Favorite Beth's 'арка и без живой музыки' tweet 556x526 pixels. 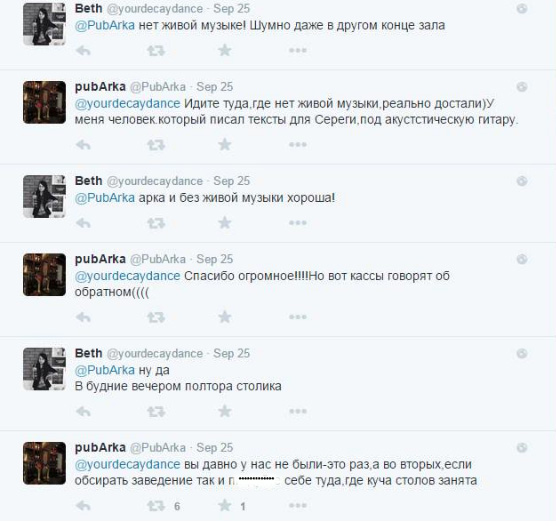click(225, 223)
